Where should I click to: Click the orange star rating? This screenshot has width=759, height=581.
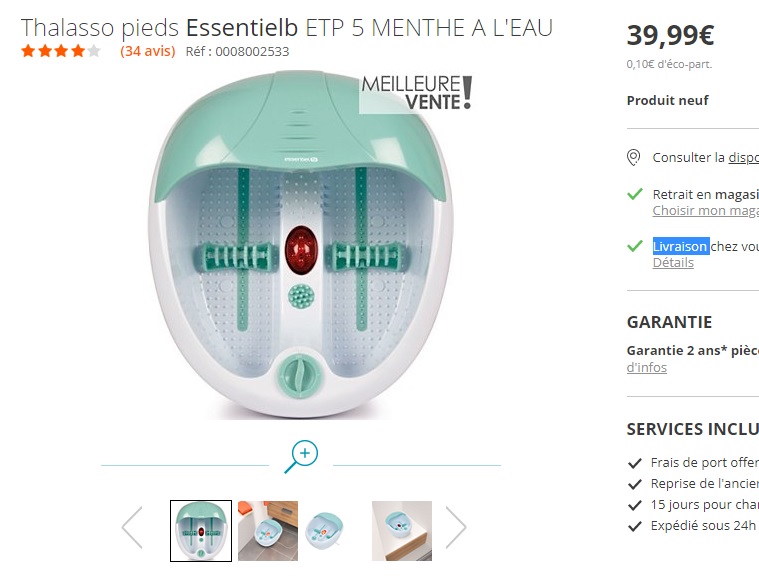point(61,51)
